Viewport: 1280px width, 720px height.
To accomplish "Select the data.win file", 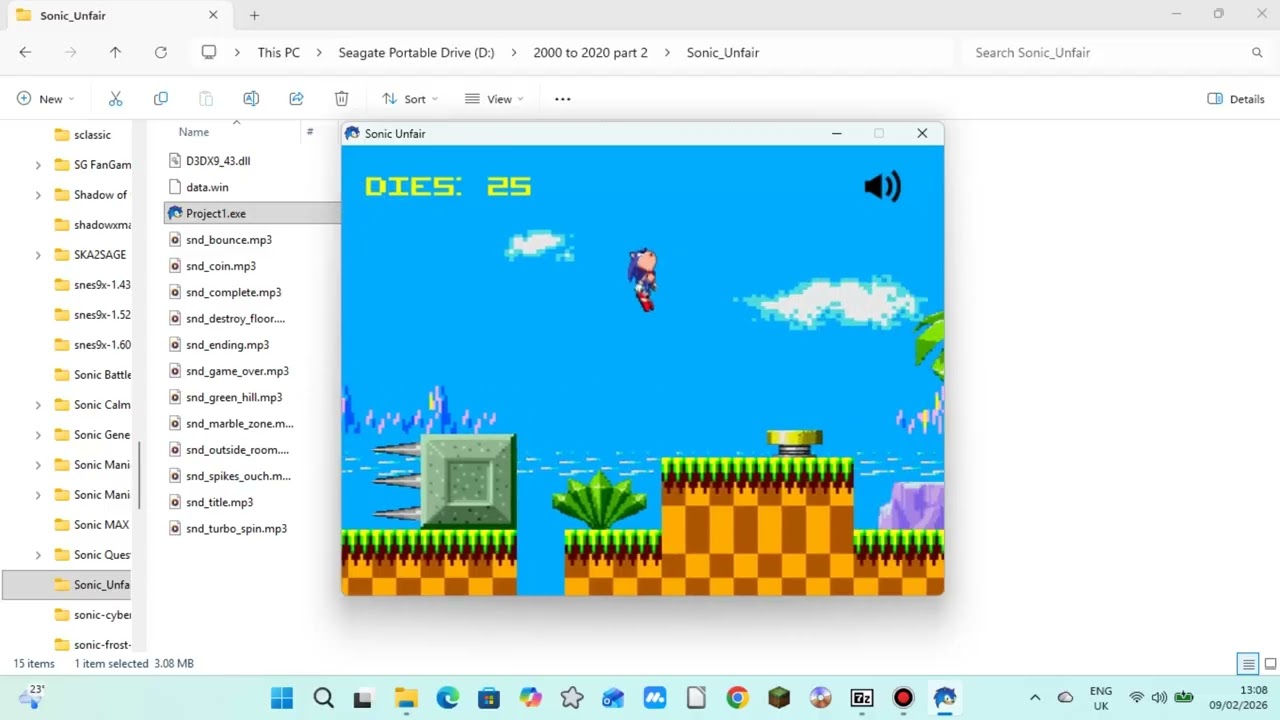I will pos(207,187).
